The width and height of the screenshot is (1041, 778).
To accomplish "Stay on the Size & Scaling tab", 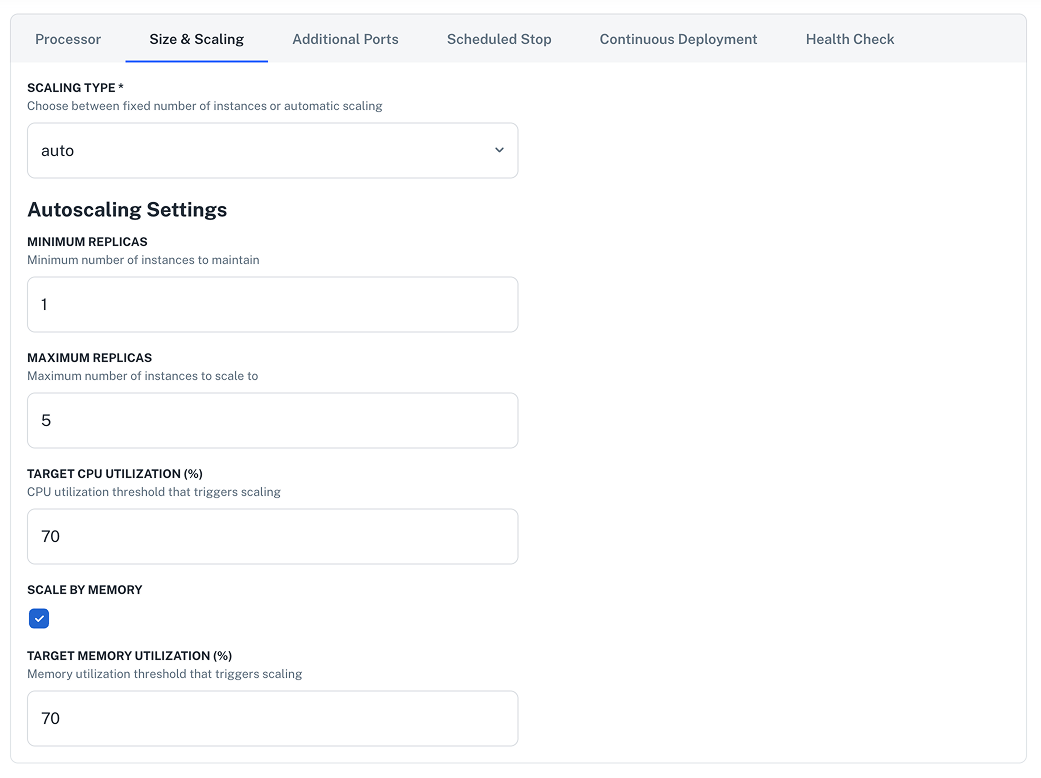I will pyautogui.click(x=196, y=39).
